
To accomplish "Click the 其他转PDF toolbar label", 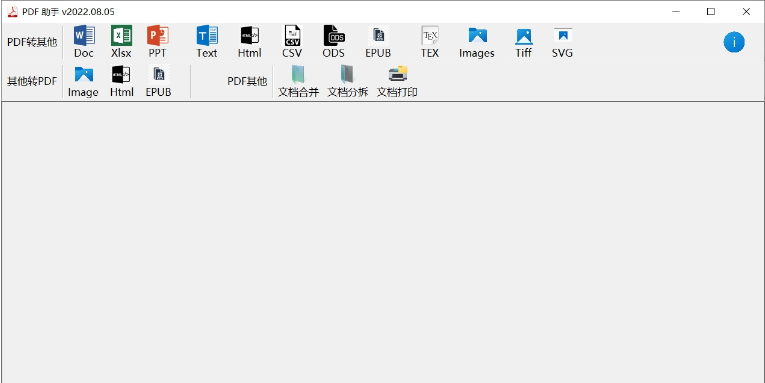I will tap(32, 81).
